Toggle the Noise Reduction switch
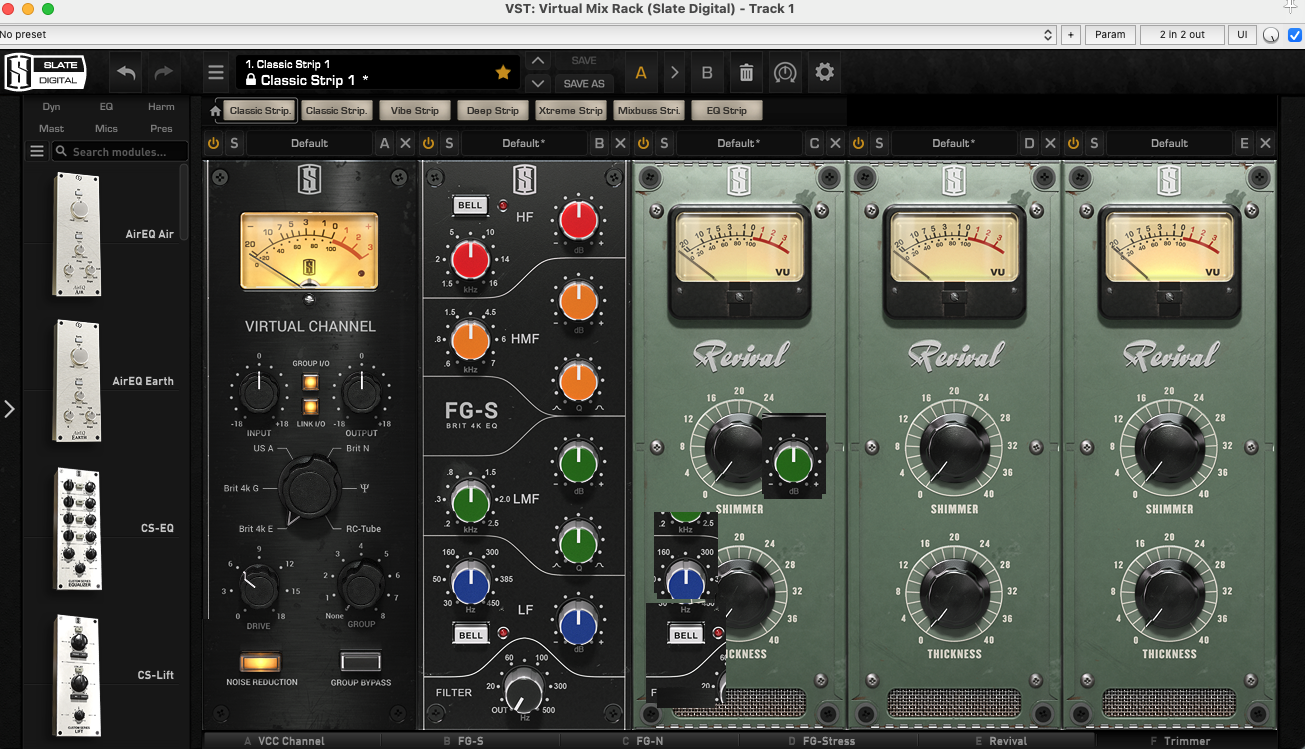 click(x=261, y=661)
